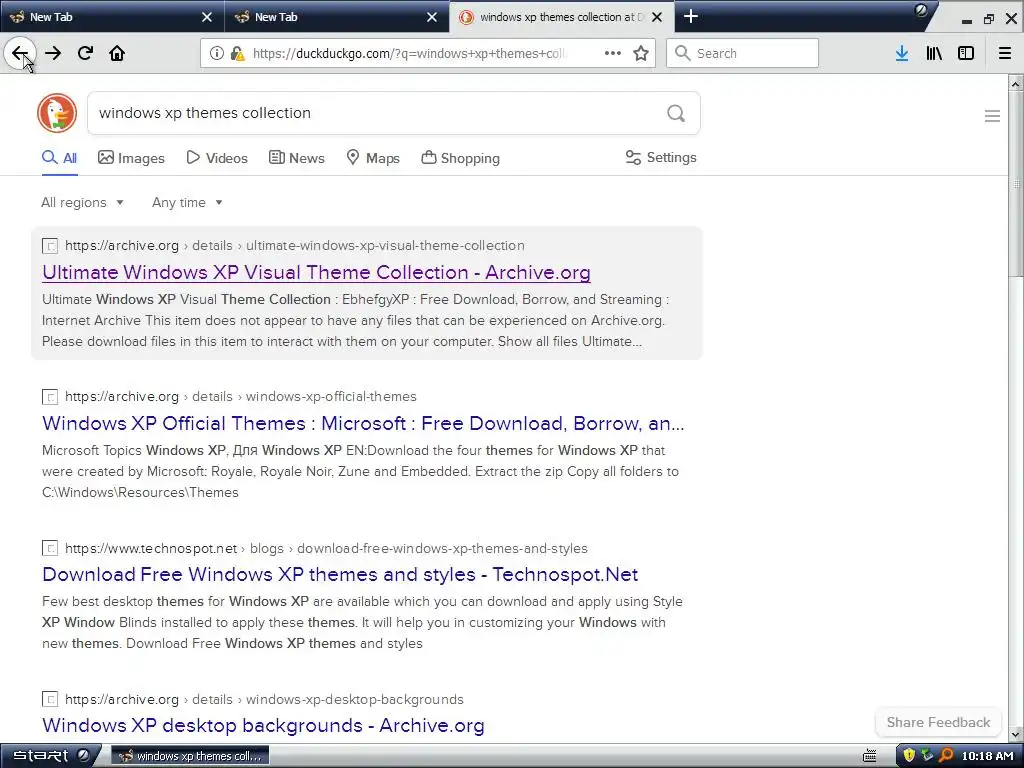The height and width of the screenshot is (768, 1024).
Task: Click the circular icon left of minimize button
Action: (x=921, y=10)
